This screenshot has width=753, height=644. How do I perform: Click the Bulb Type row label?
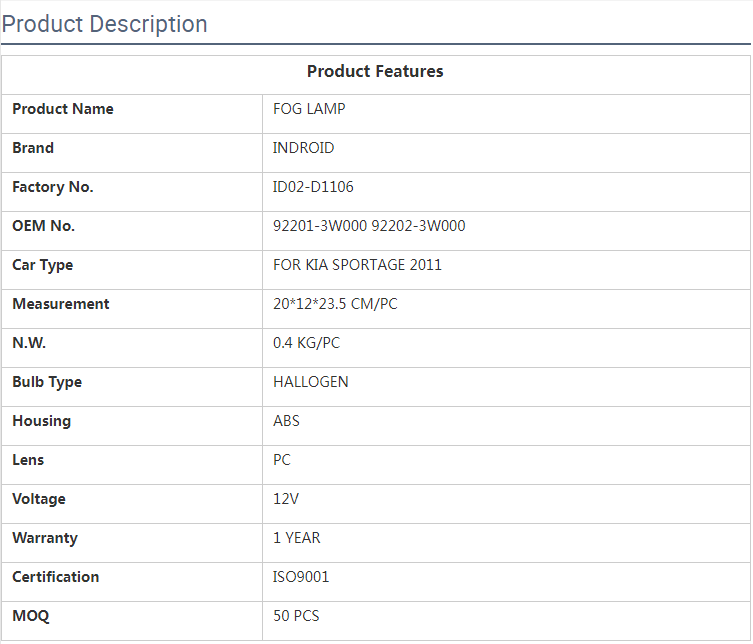47,382
